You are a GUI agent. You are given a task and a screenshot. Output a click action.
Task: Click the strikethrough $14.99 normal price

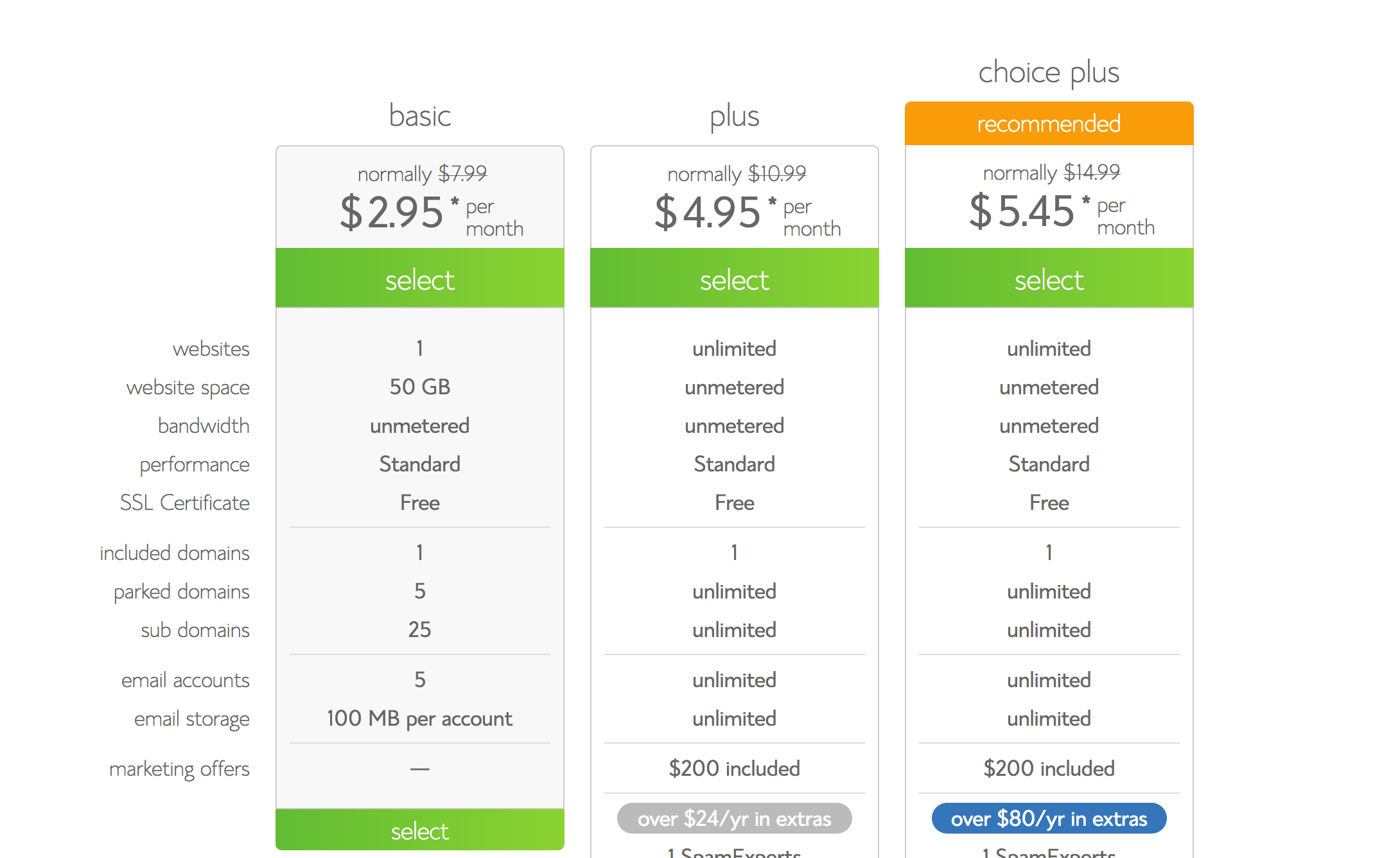tap(1092, 172)
